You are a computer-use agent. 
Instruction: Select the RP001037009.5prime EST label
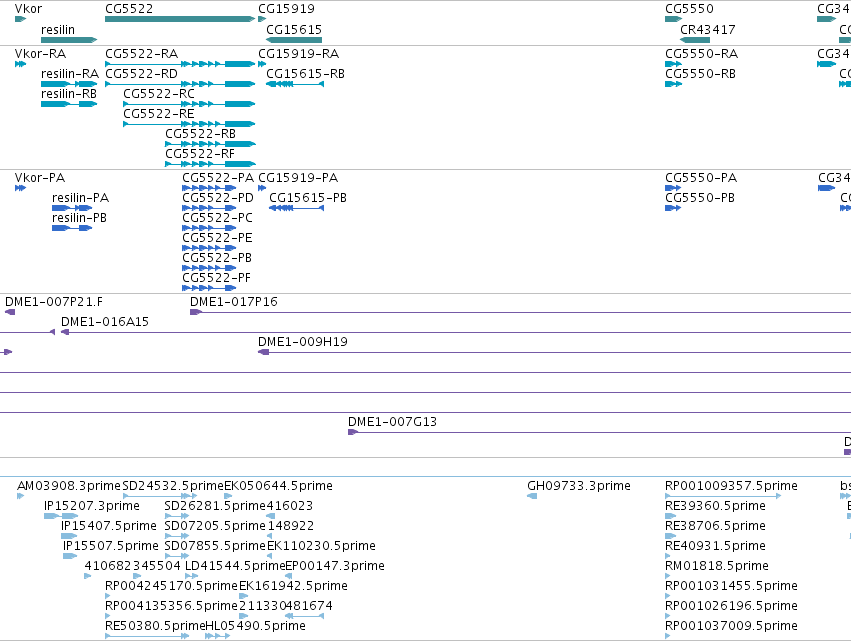(x=732, y=626)
